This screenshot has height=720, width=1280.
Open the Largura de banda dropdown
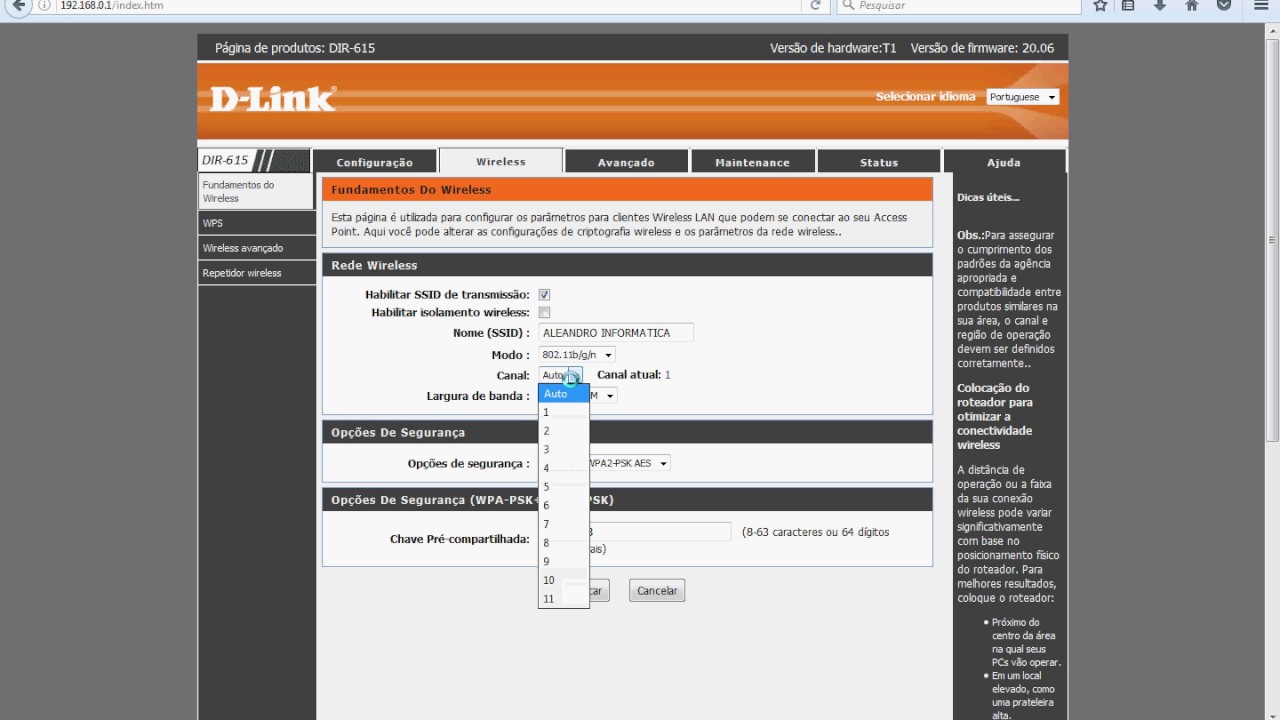604,396
